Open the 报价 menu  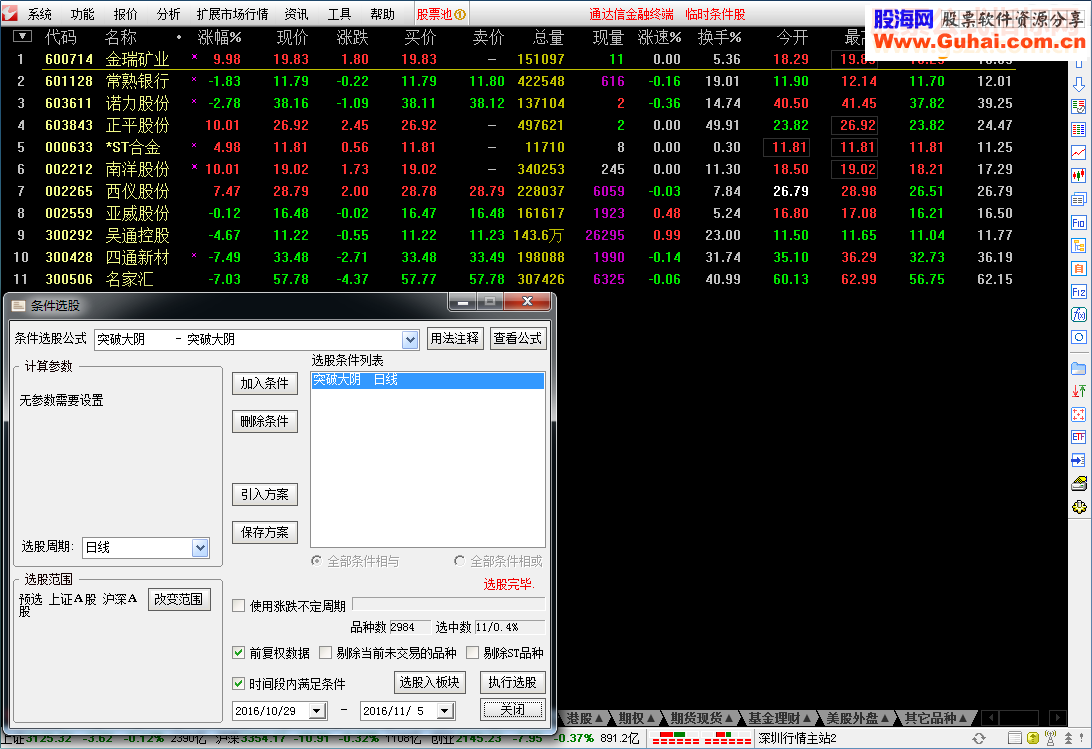tap(125, 14)
